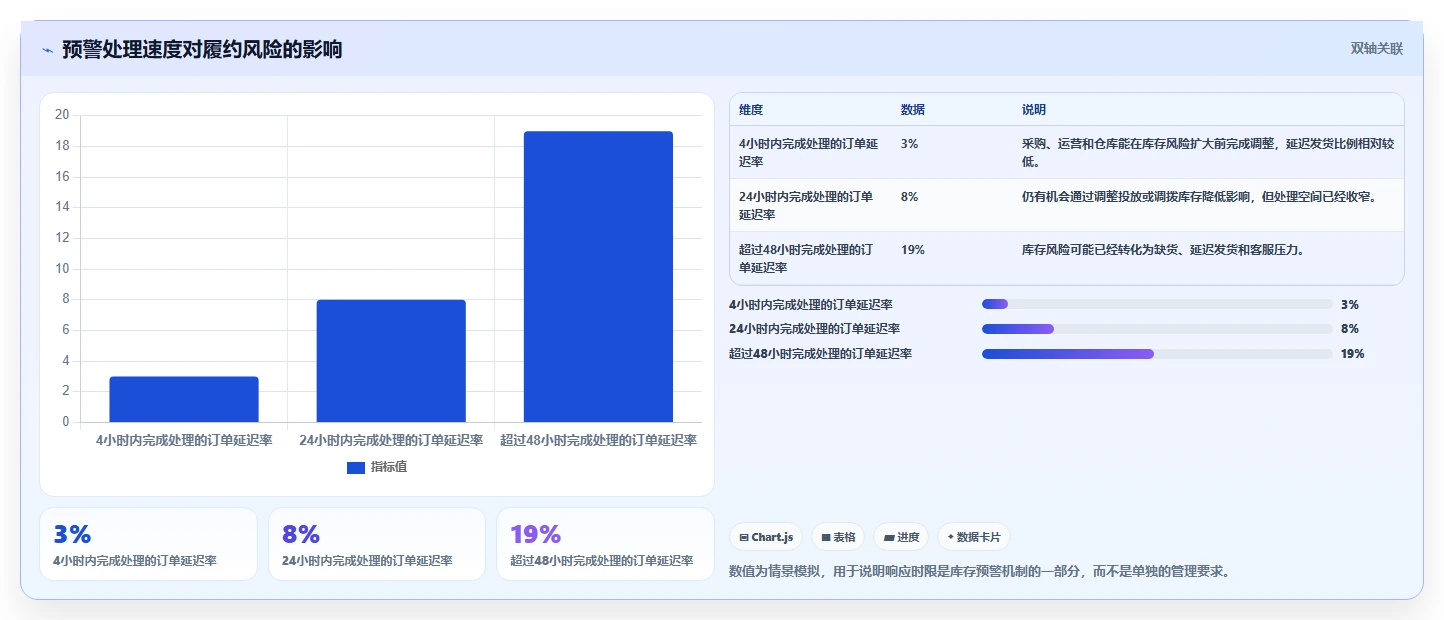Click the description starting with 采购、运营和仓库
The image size is (1444, 620).
click(x=1208, y=152)
